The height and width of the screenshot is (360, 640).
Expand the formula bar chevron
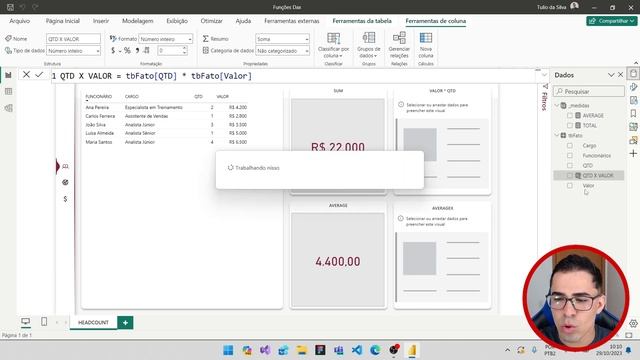(544, 75)
